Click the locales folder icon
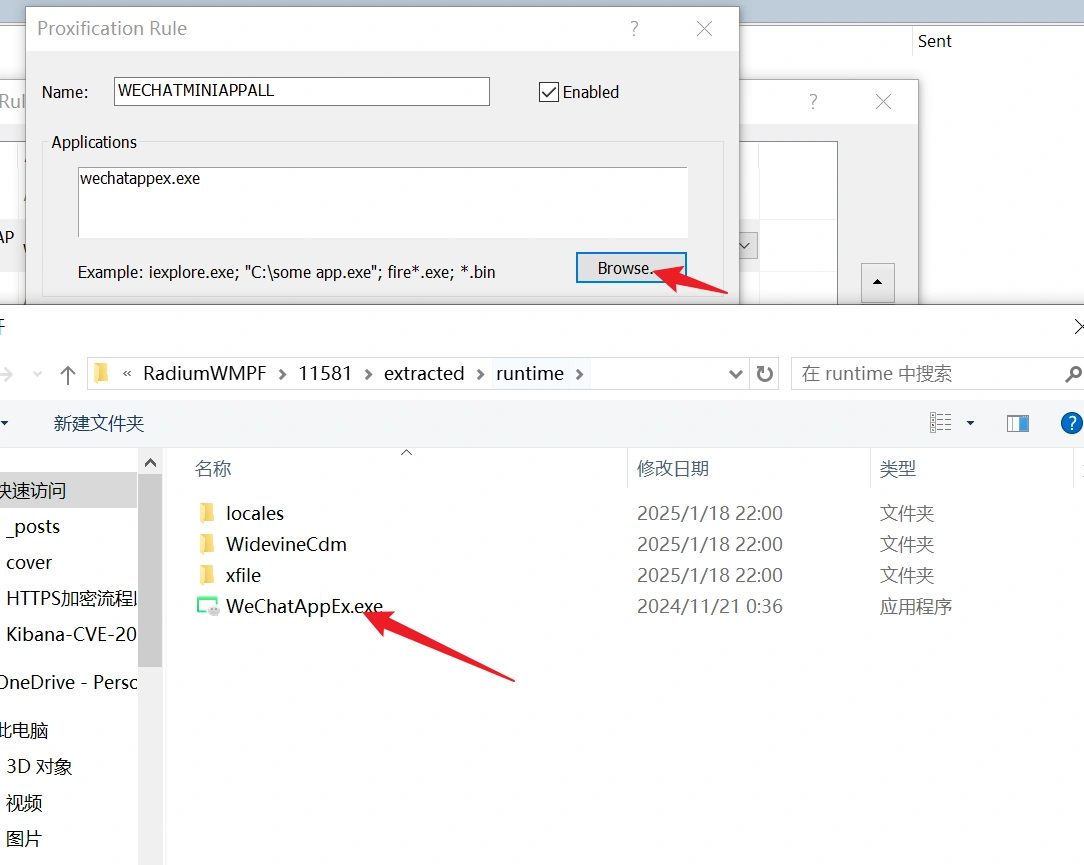Screen dimensions: 1084x865 click(x=207, y=513)
